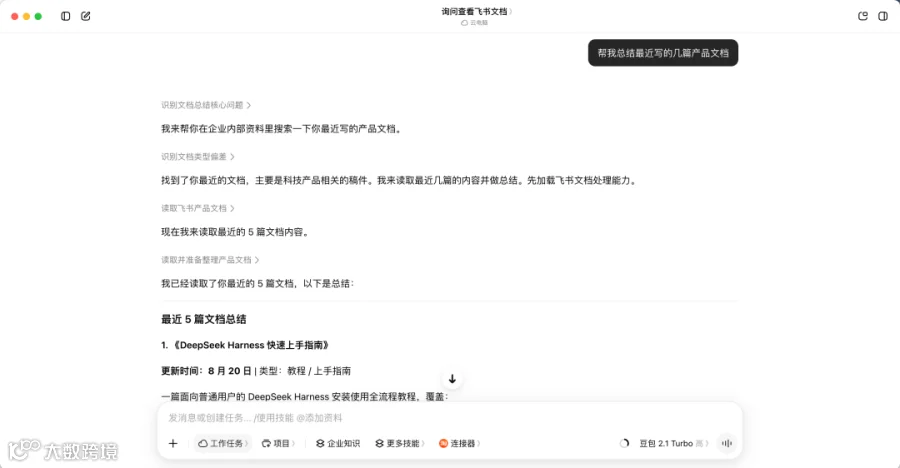
Task: Expand step 读取并准备整理产品文档
Action: pyautogui.click(x=210, y=260)
